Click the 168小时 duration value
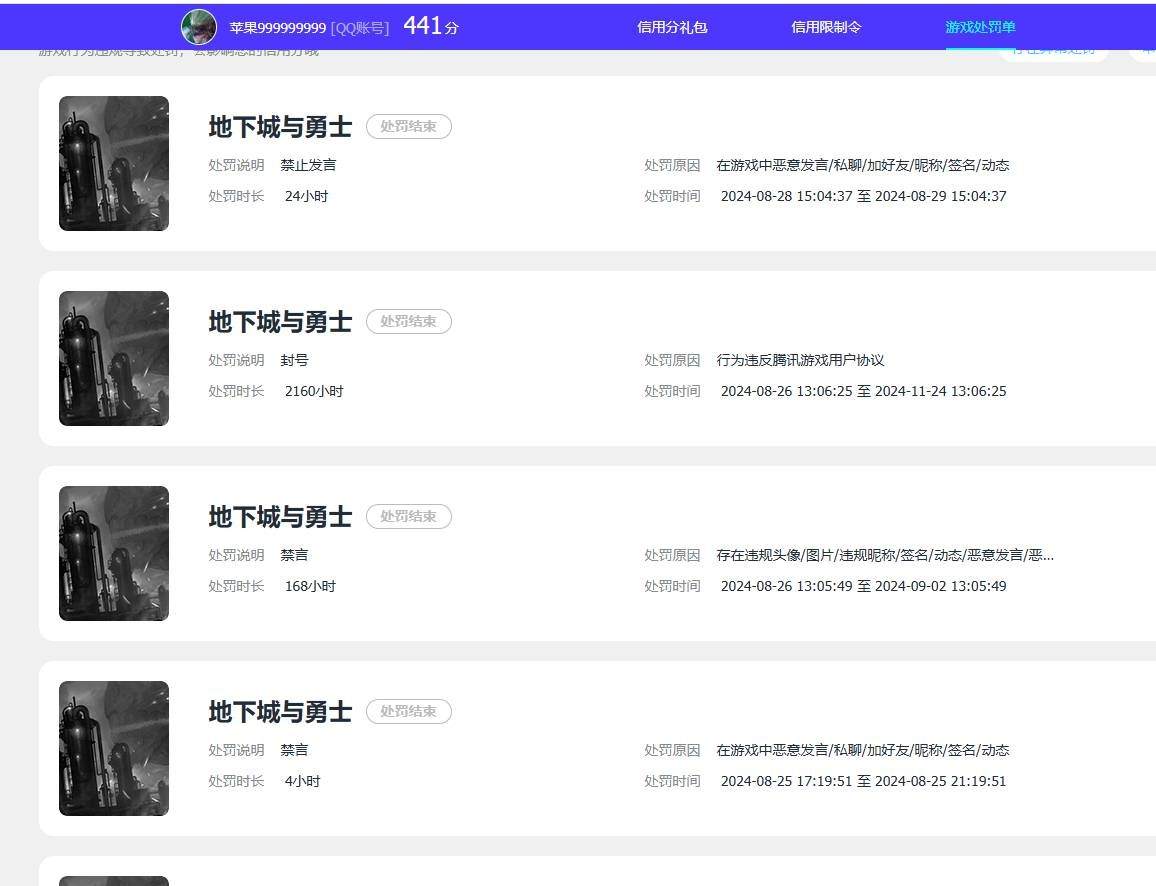The image size is (1156, 886). [310, 586]
